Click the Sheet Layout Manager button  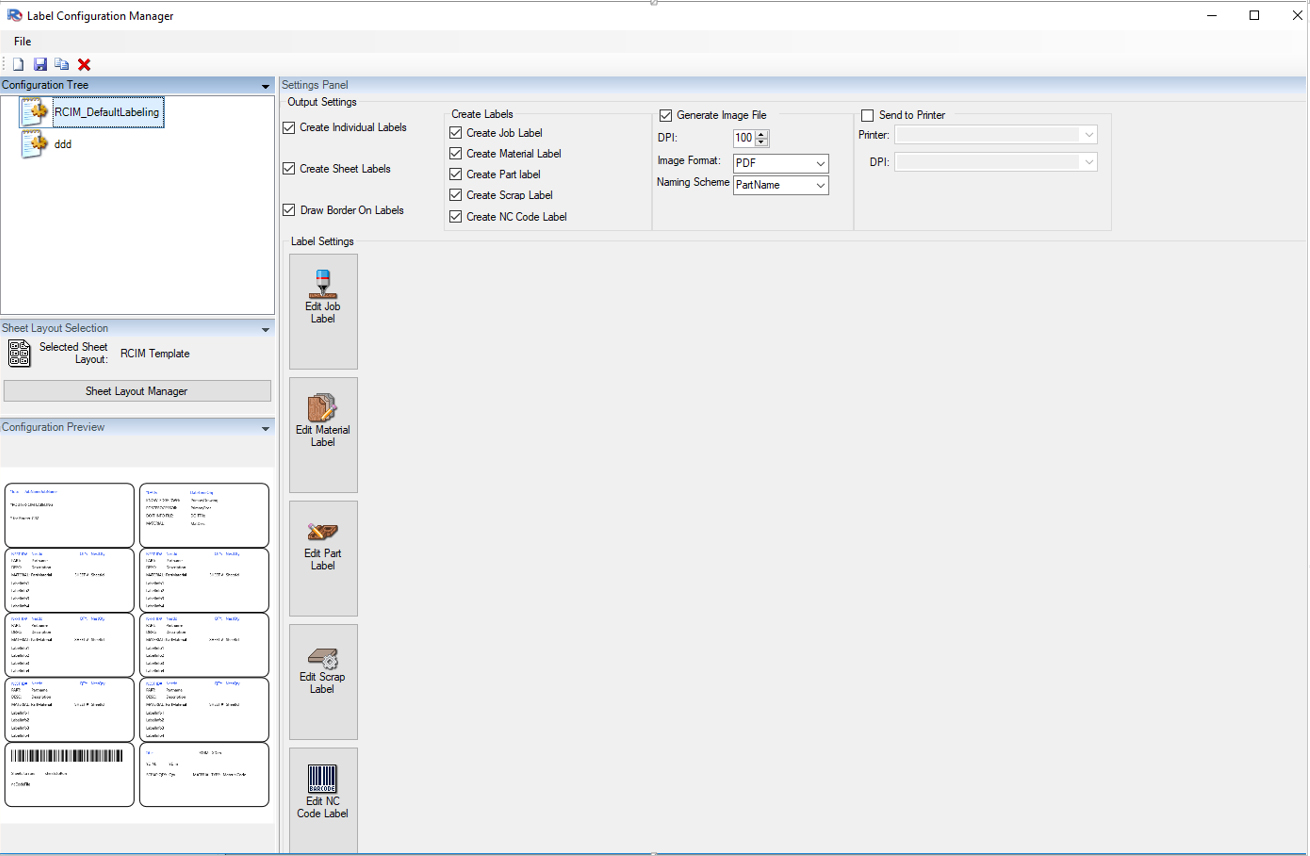[136, 390]
